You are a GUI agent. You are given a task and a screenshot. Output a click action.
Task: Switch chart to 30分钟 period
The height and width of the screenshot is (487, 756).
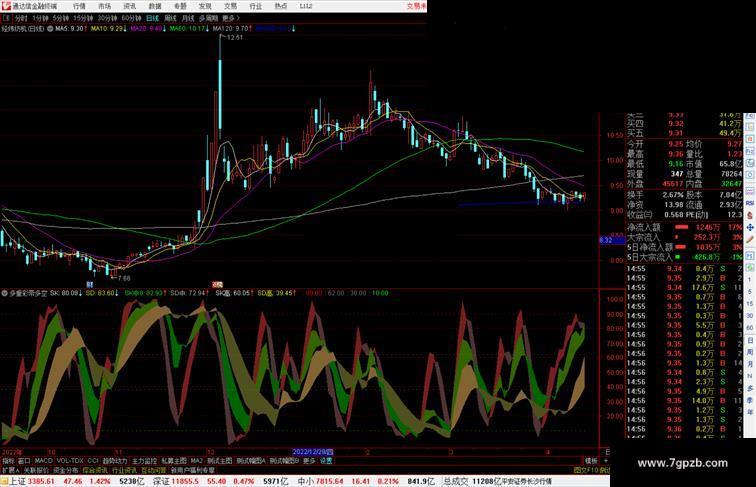coord(107,18)
